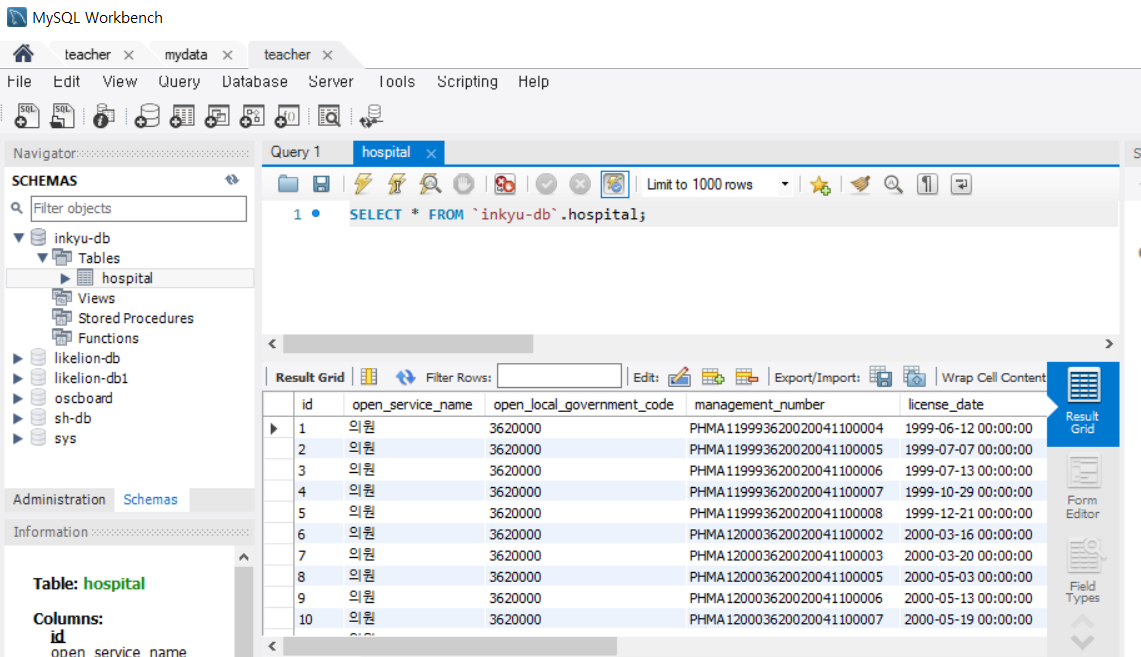This screenshot has width=1141, height=657.
Task: Open Form Editor panel
Action: (1083, 487)
